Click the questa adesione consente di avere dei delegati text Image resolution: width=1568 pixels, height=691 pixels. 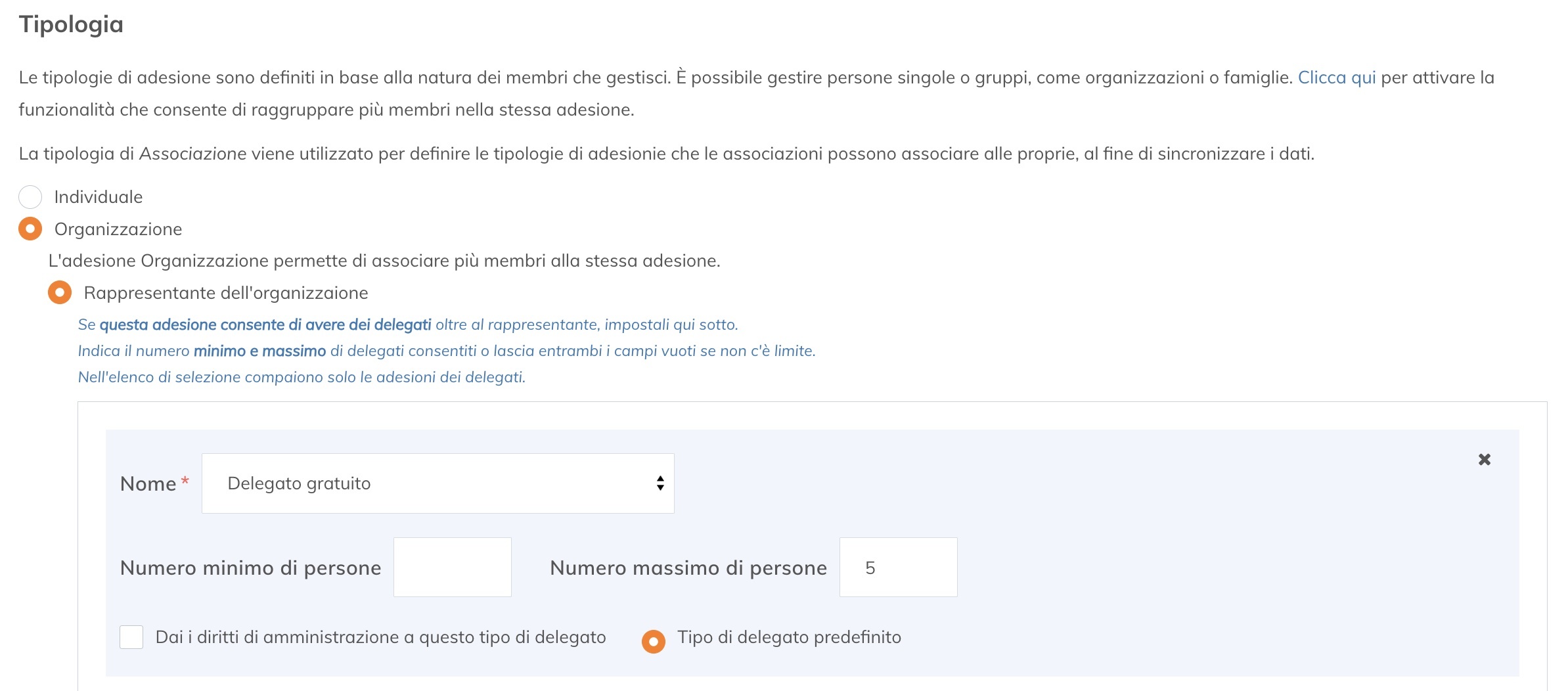point(265,323)
